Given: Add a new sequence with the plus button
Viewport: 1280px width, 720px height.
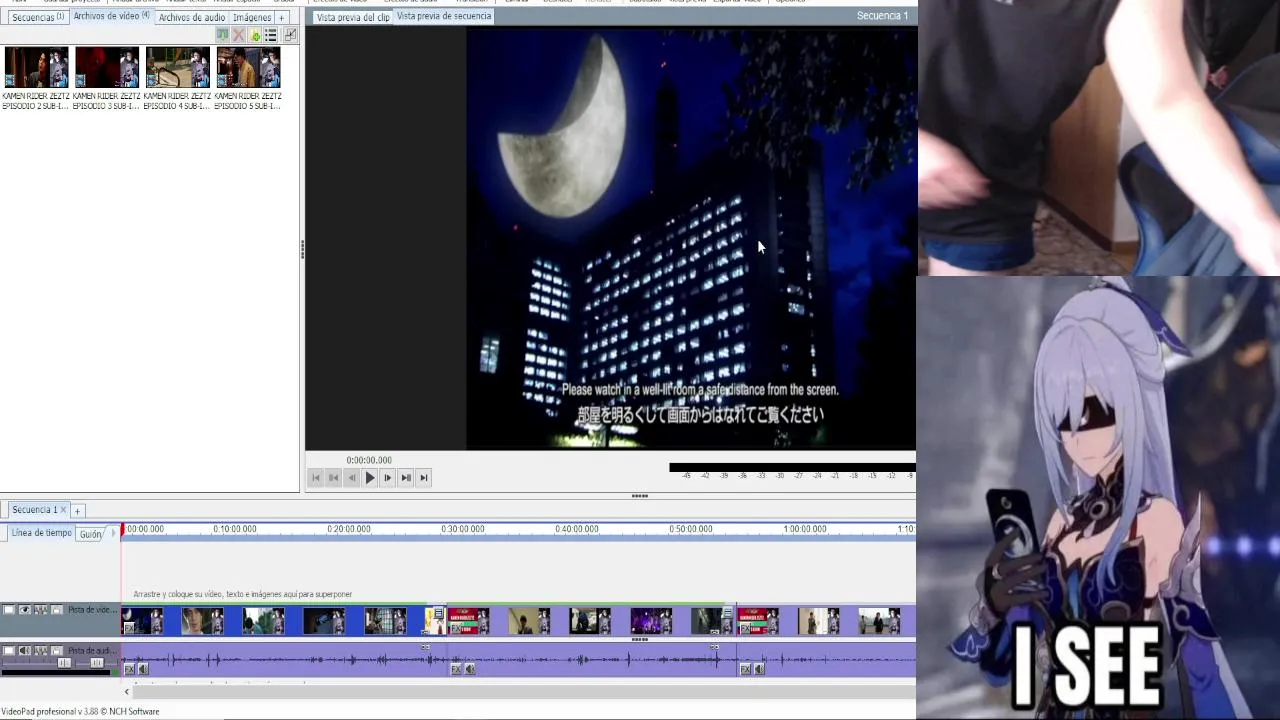Looking at the screenshot, I should [77, 511].
